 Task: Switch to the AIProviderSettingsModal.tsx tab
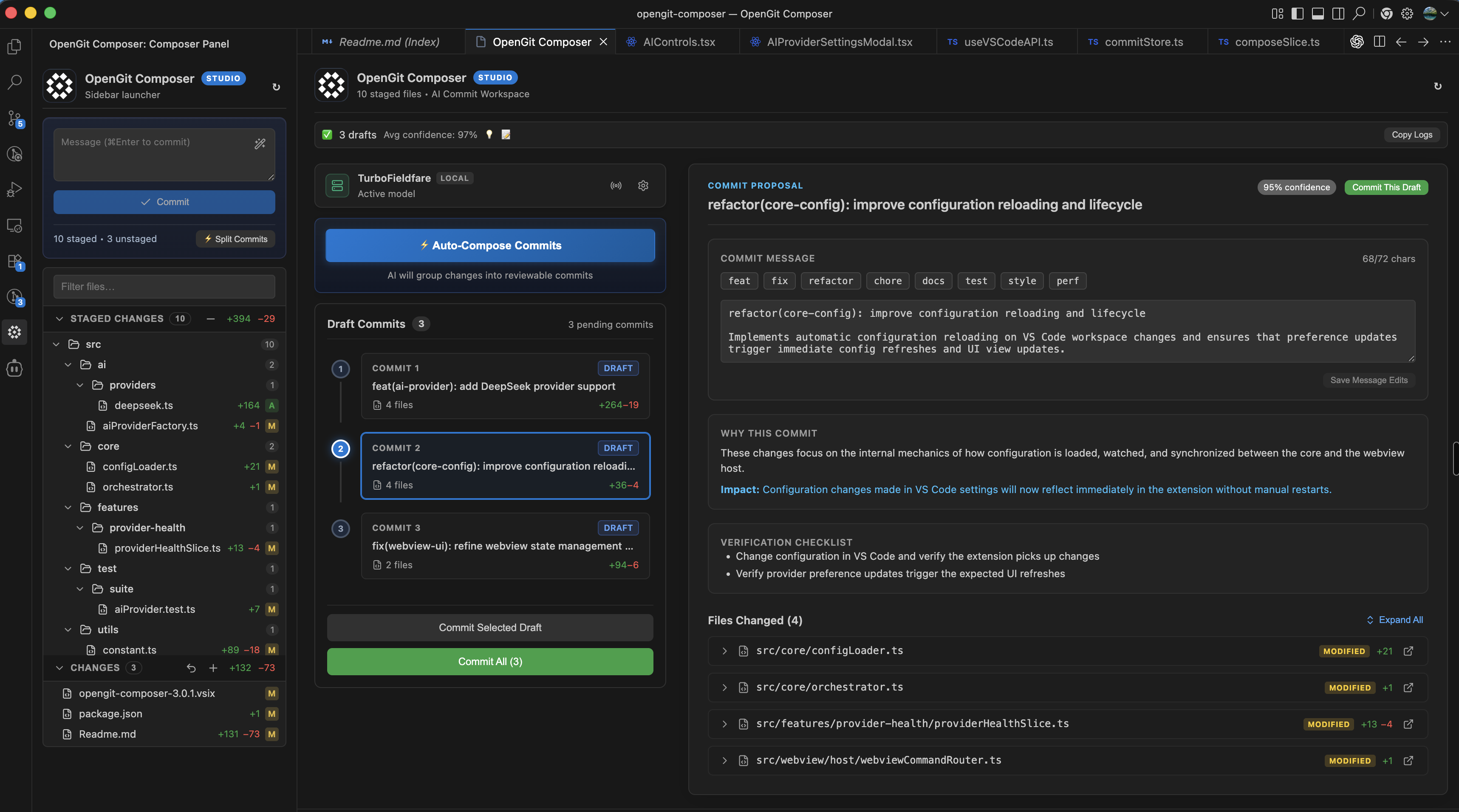839,42
